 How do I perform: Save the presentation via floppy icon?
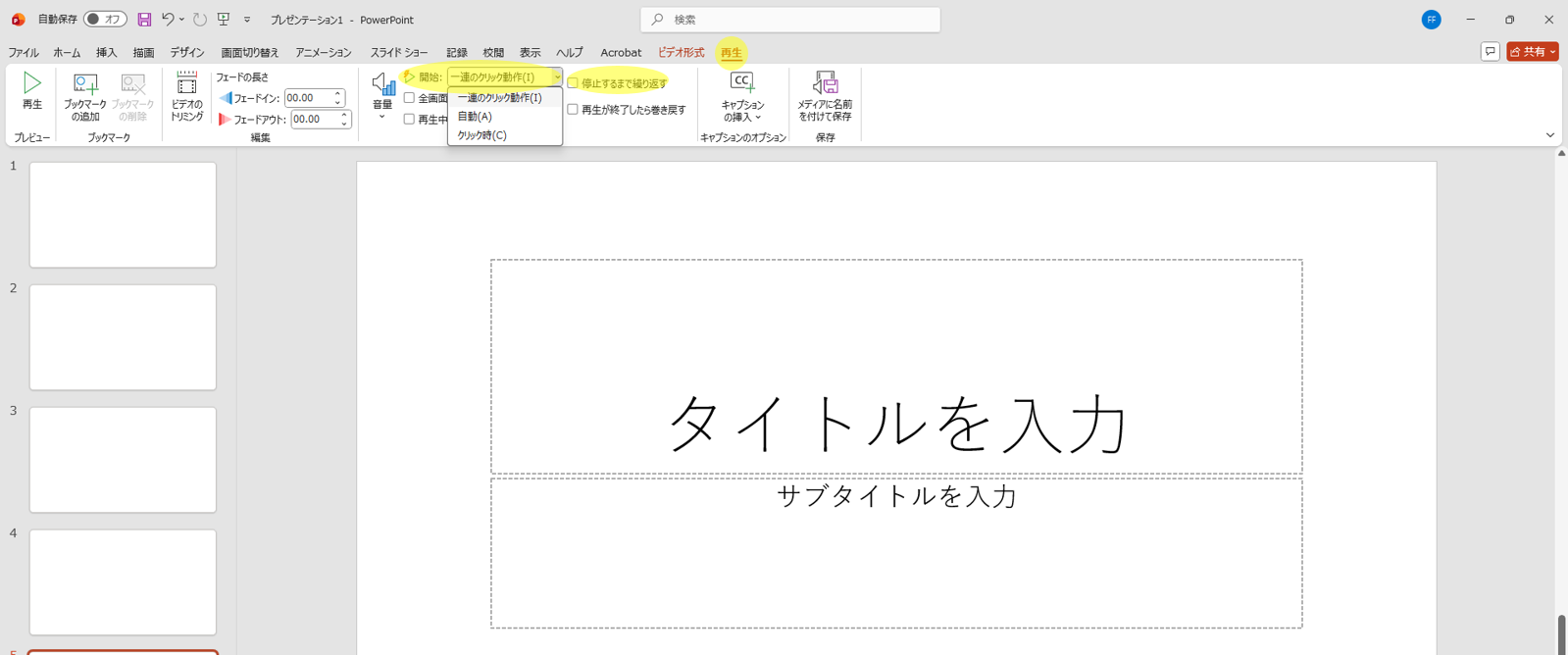coord(144,20)
